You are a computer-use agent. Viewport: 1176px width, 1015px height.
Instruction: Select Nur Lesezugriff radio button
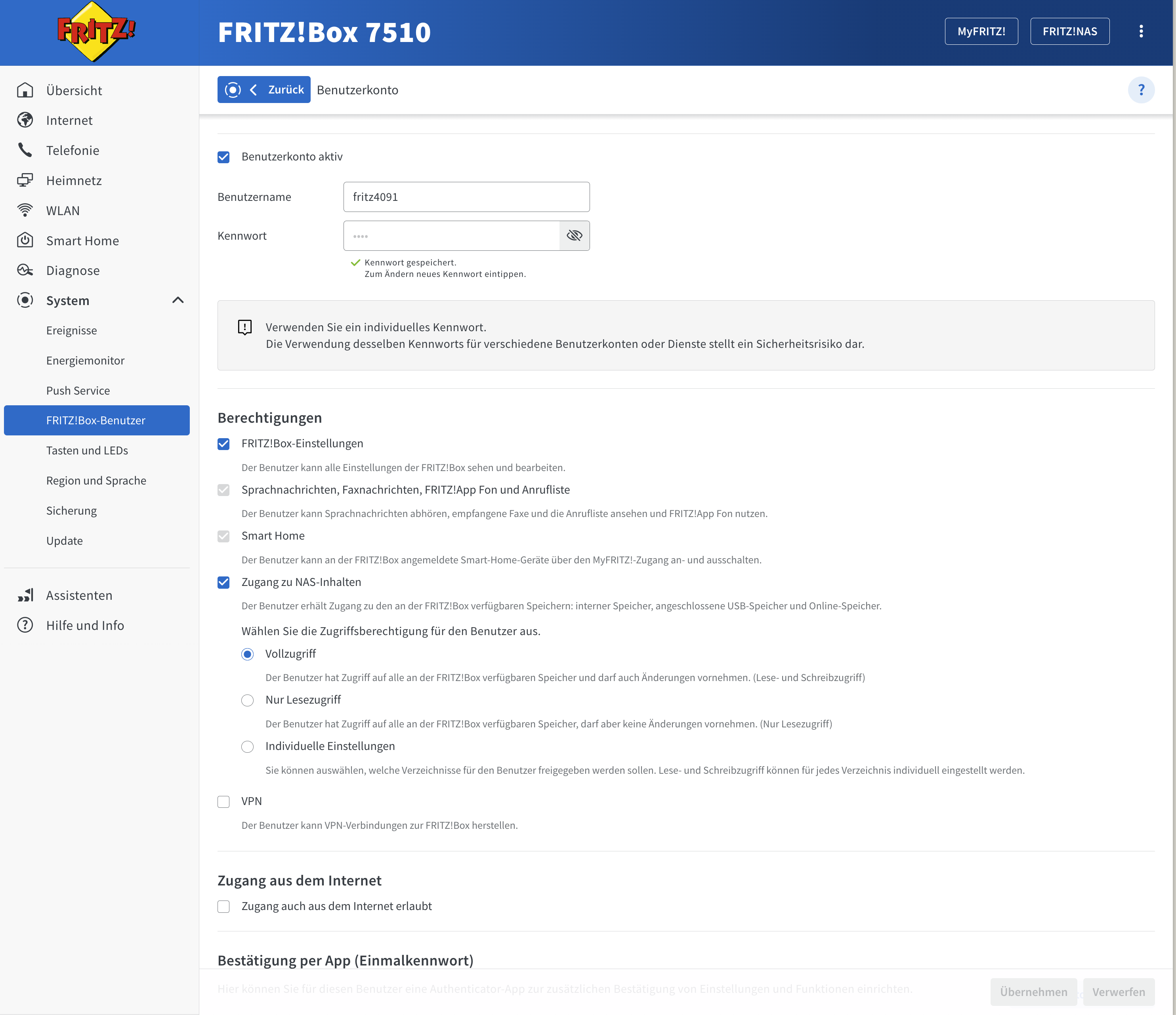tap(248, 700)
